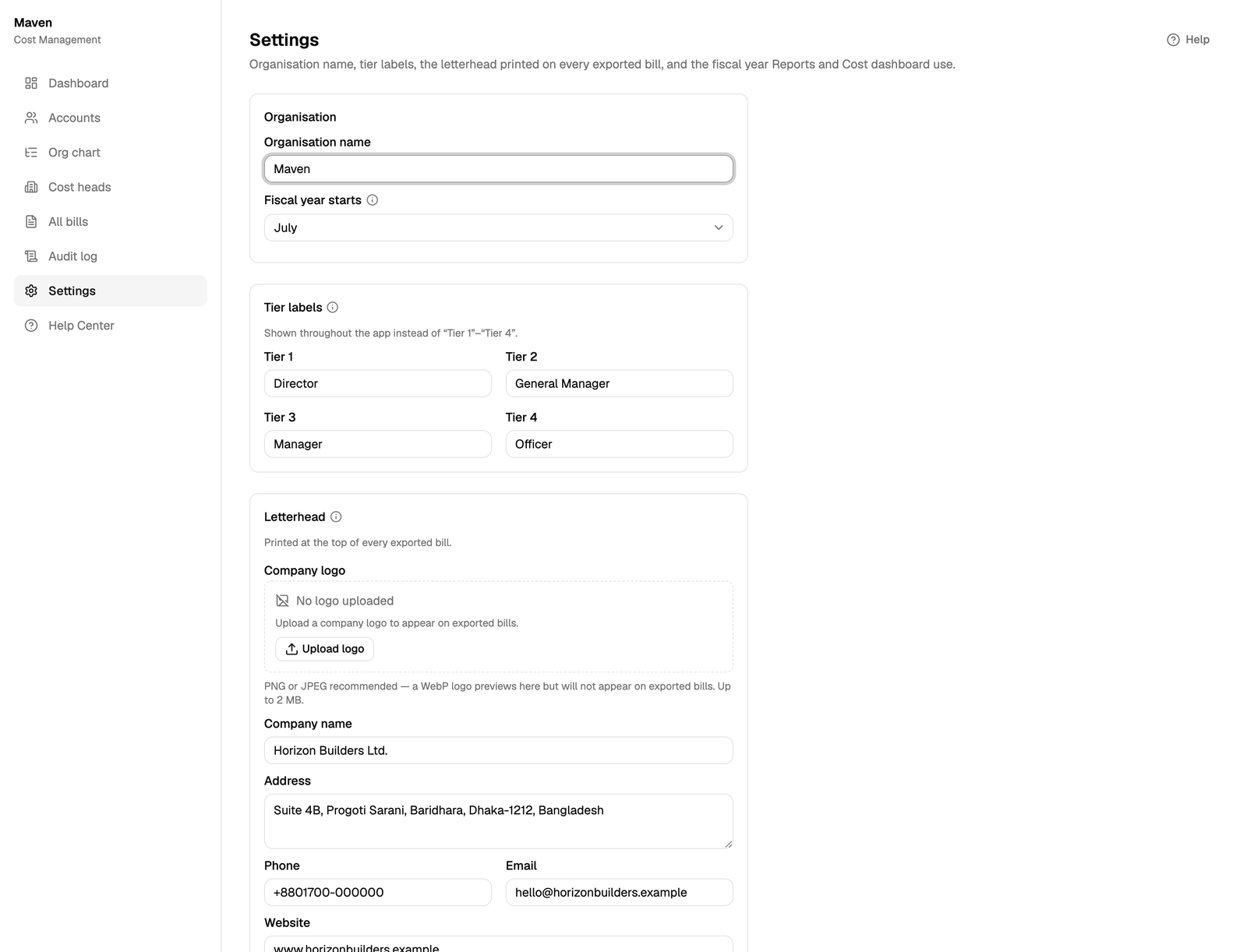Click the Org chart tree icon

31,153
